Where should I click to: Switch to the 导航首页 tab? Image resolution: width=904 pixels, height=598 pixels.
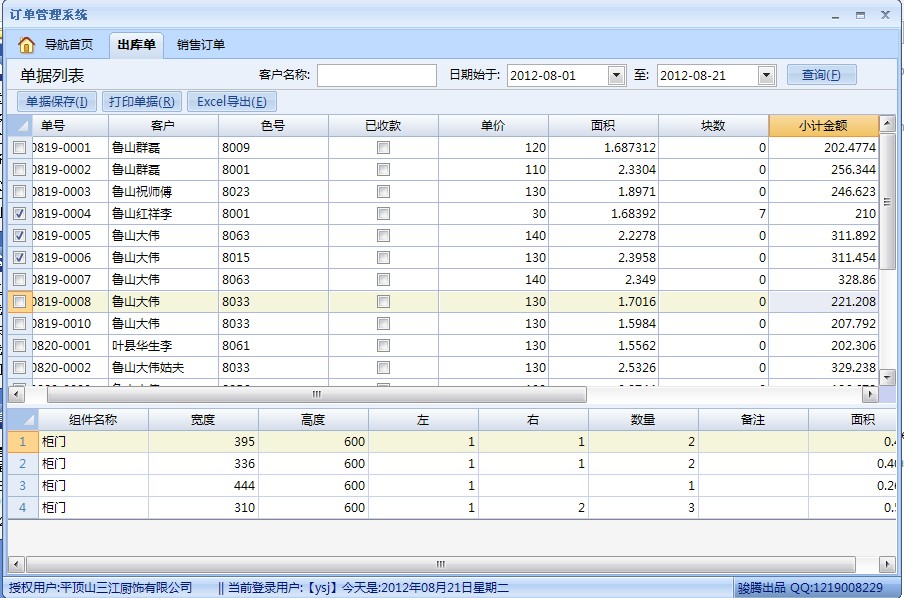[68, 45]
